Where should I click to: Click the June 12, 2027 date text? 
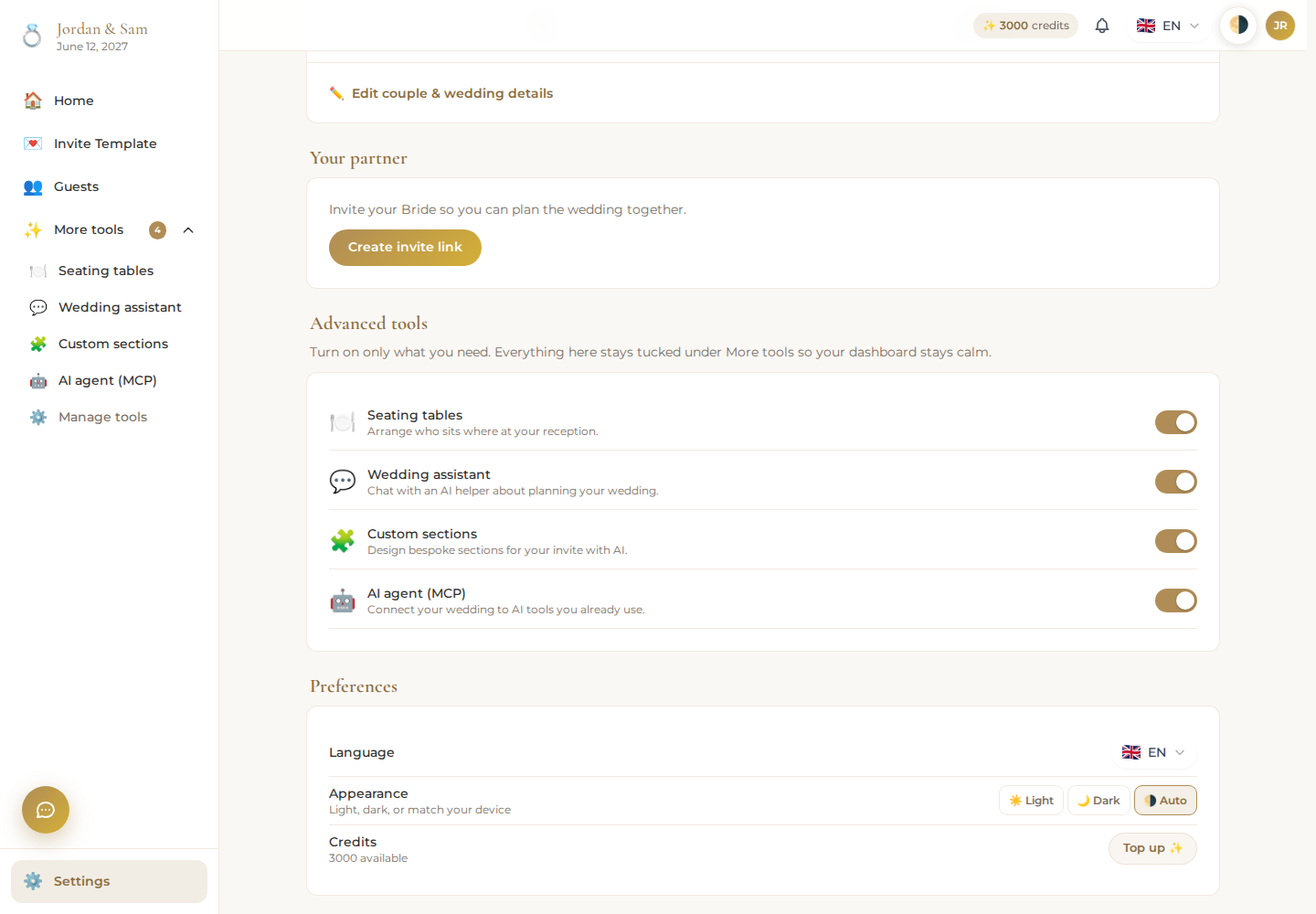click(92, 47)
